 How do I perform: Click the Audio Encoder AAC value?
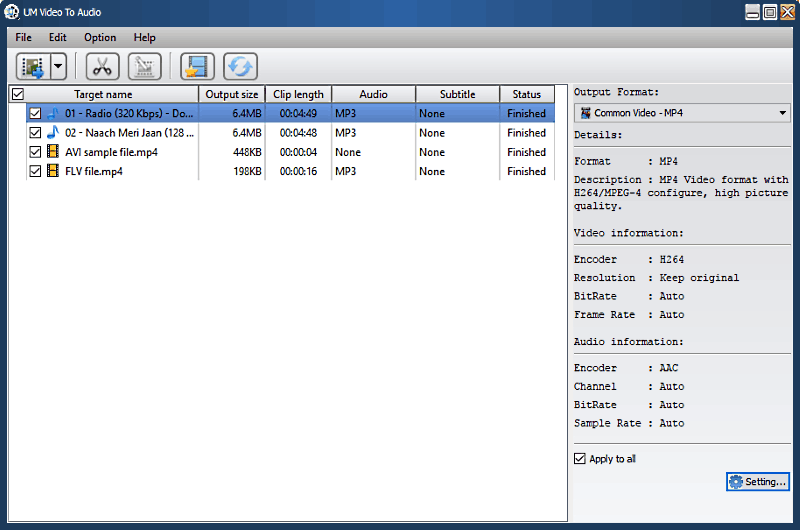point(668,368)
